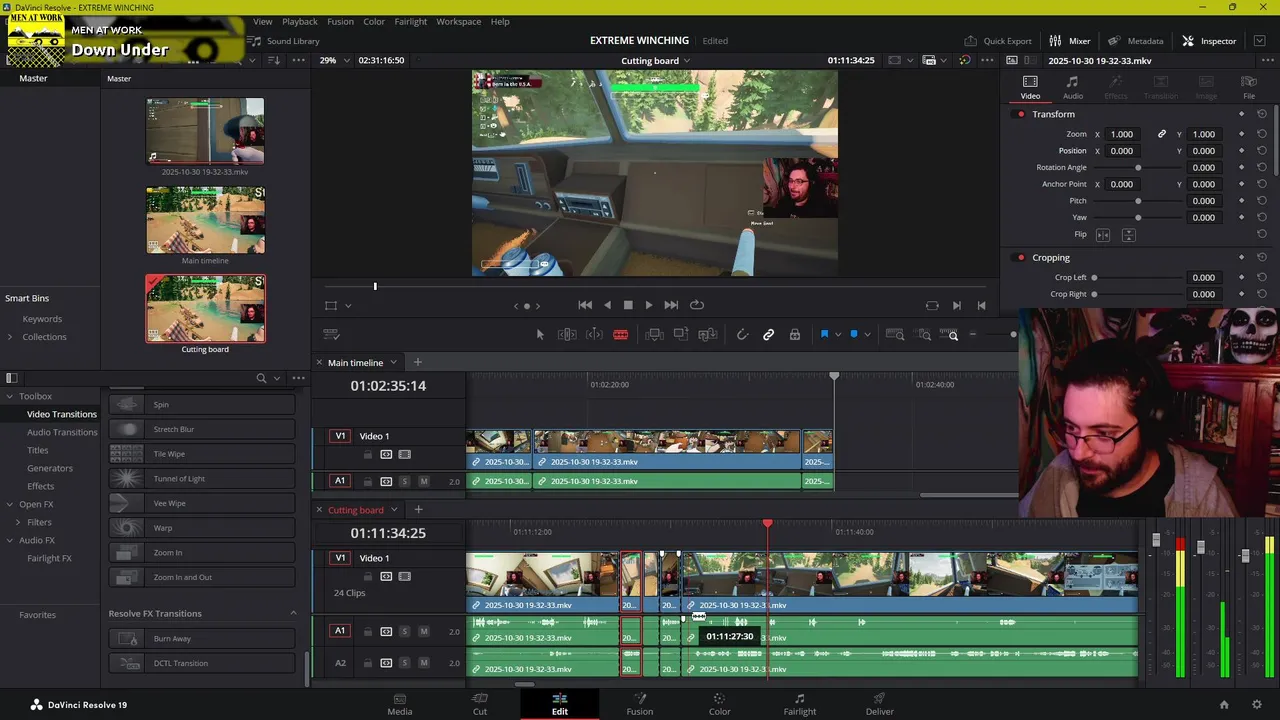Viewport: 1280px width, 720px height.
Task: Select the Cutting board thumbnail in media pool
Action: (205, 309)
